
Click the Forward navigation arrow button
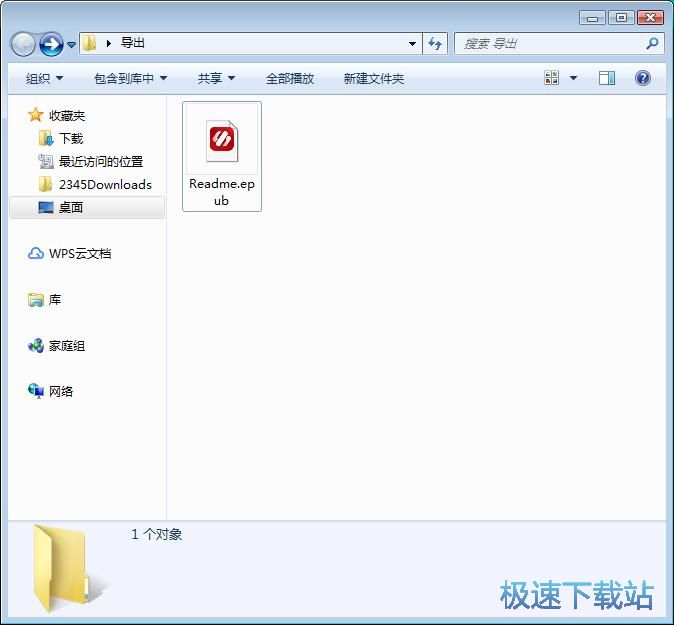(52, 44)
